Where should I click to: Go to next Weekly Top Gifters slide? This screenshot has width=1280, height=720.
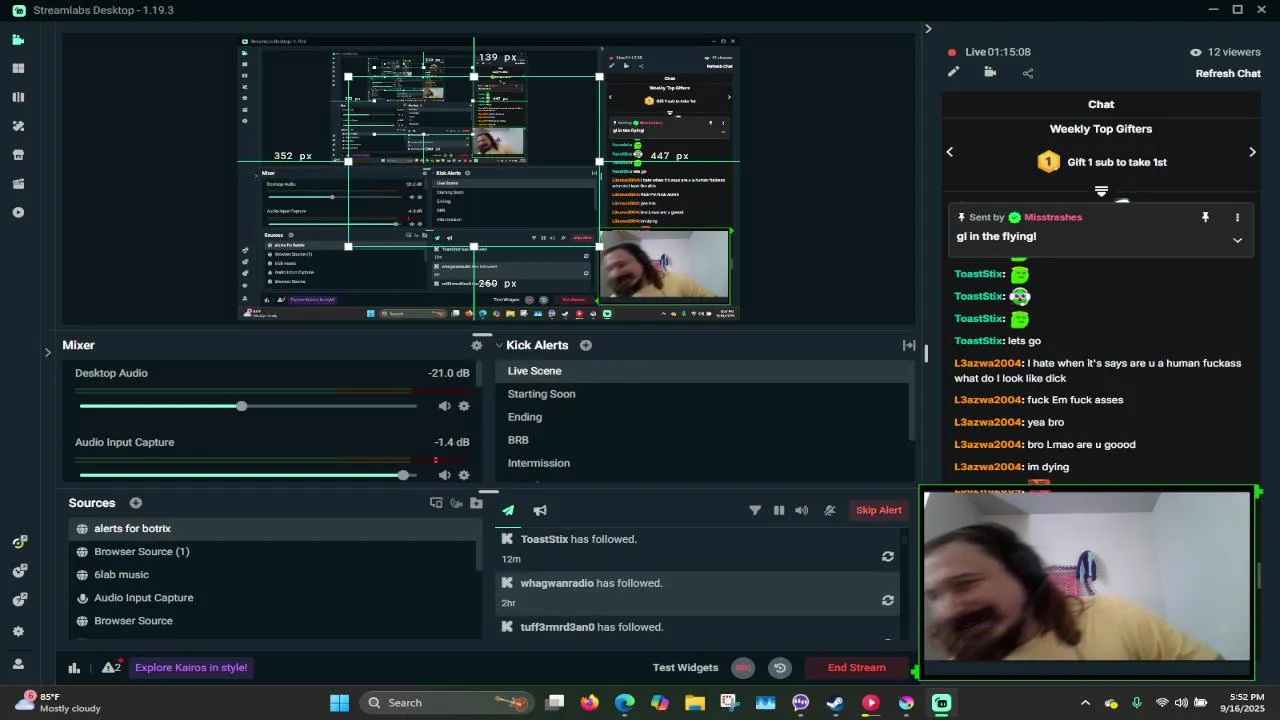coord(1252,152)
